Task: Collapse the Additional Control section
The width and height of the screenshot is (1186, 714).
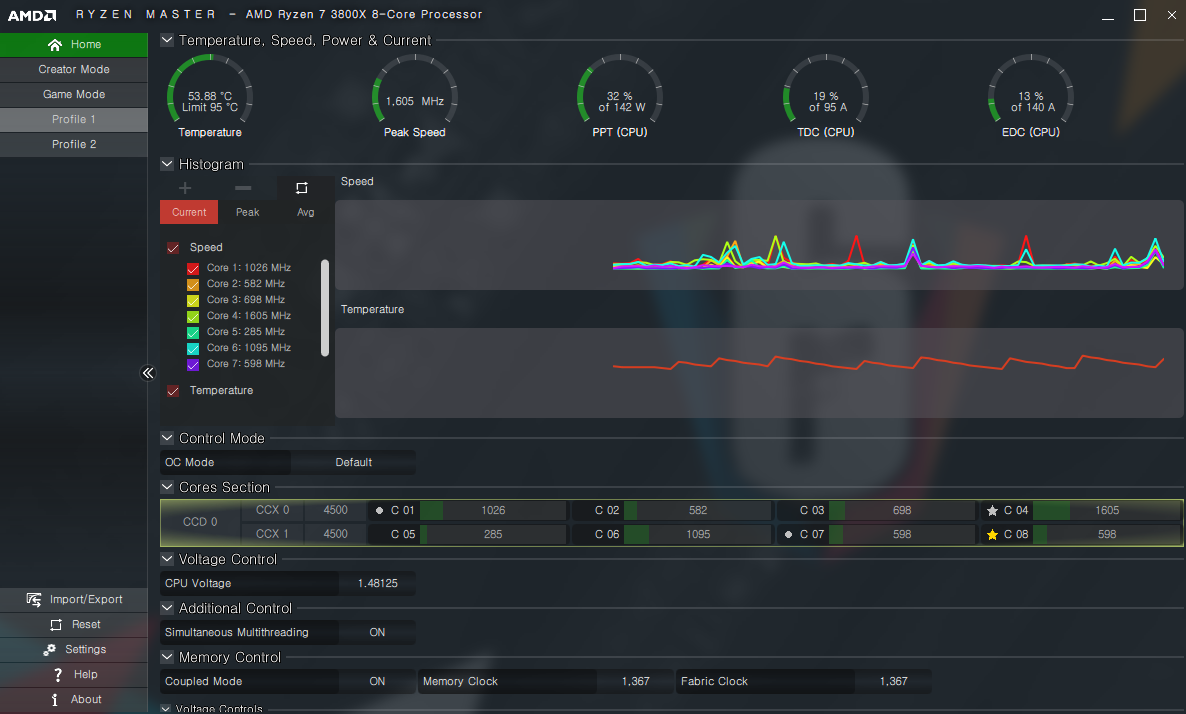Action: pos(167,608)
